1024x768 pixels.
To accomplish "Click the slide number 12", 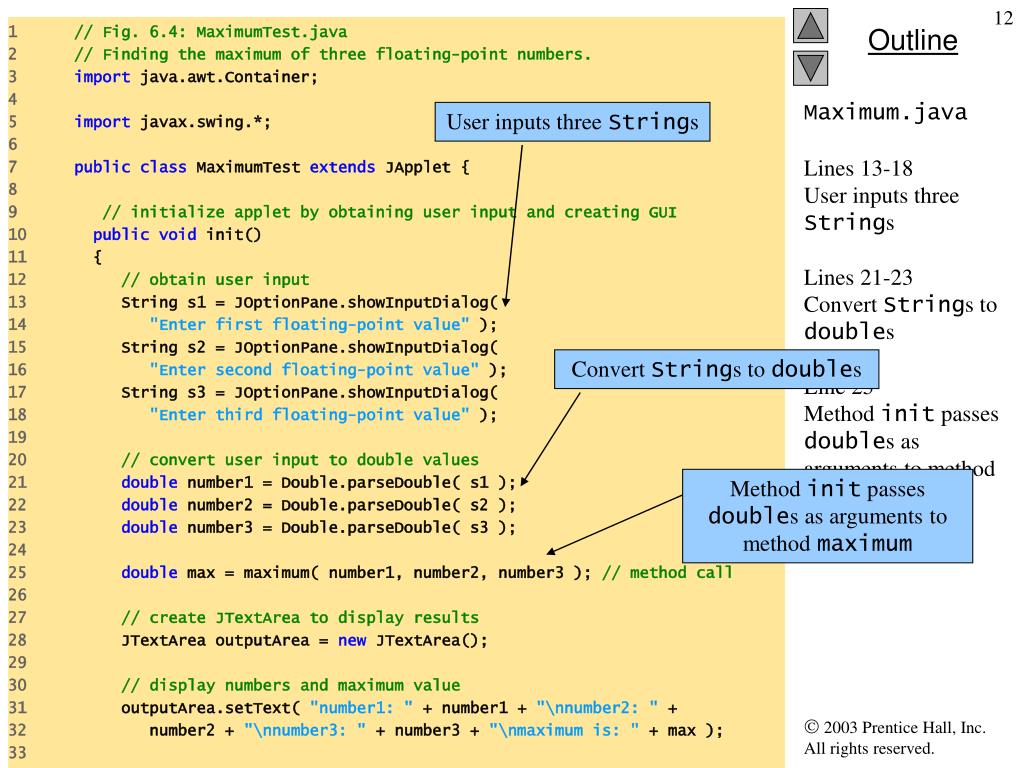I will click(1003, 18).
